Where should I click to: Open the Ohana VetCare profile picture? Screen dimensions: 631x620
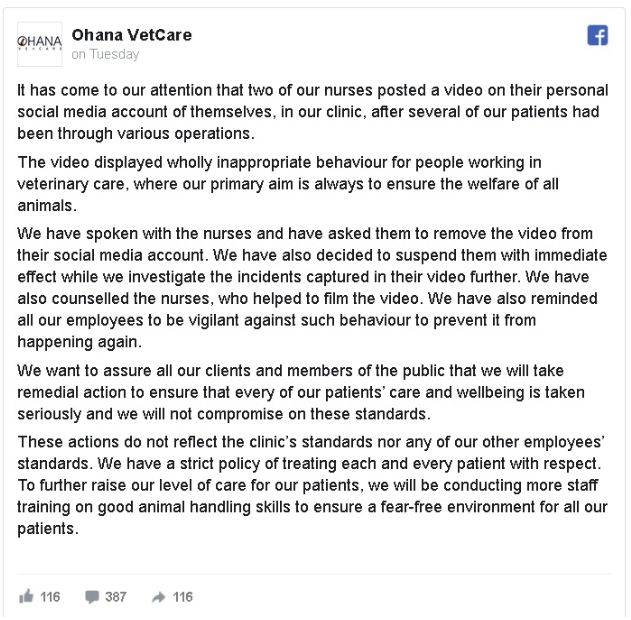tap(40, 43)
